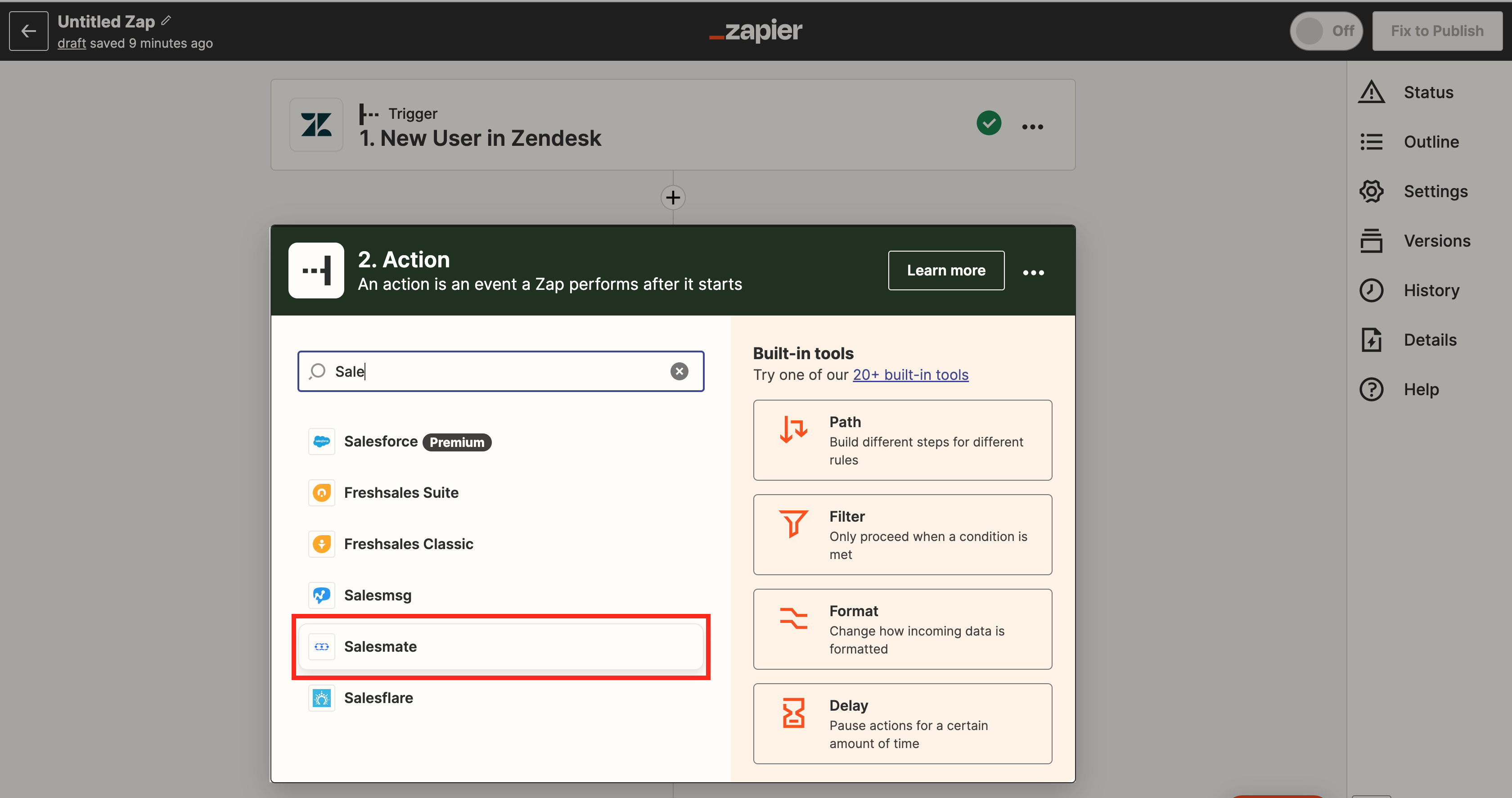1512x798 pixels.
Task: Choose the Format built-in tool card
Action: 903,630
